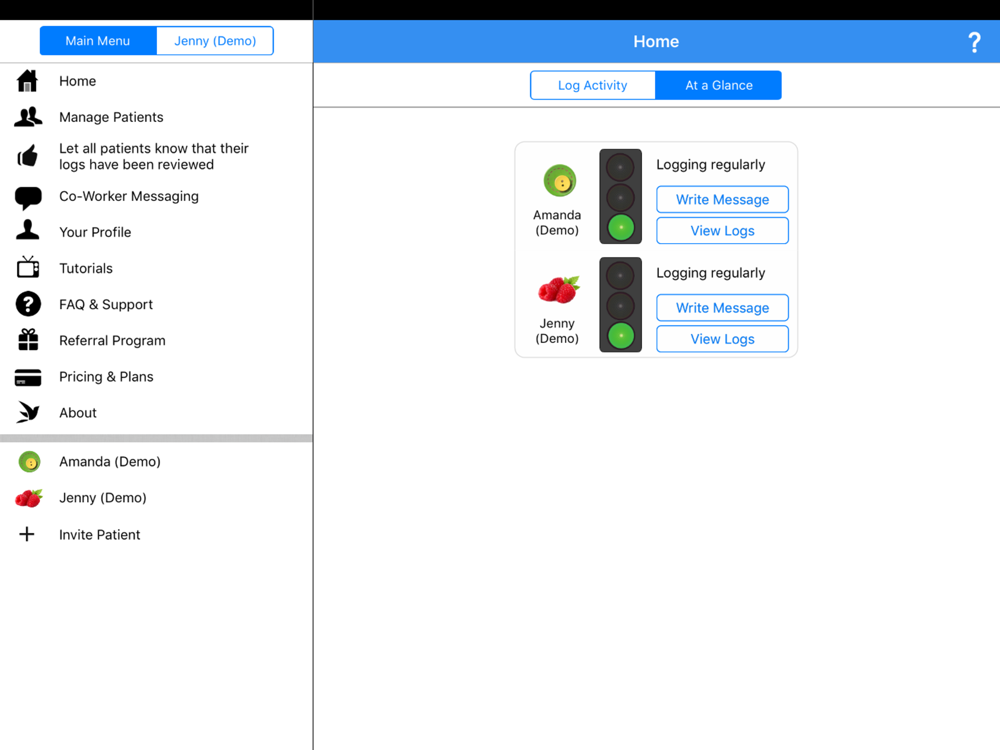The height and width of the screenshot is (750, 1000).
Task: Click Invite Patient label
Action: pyautogui.click(x=99, y=535)
